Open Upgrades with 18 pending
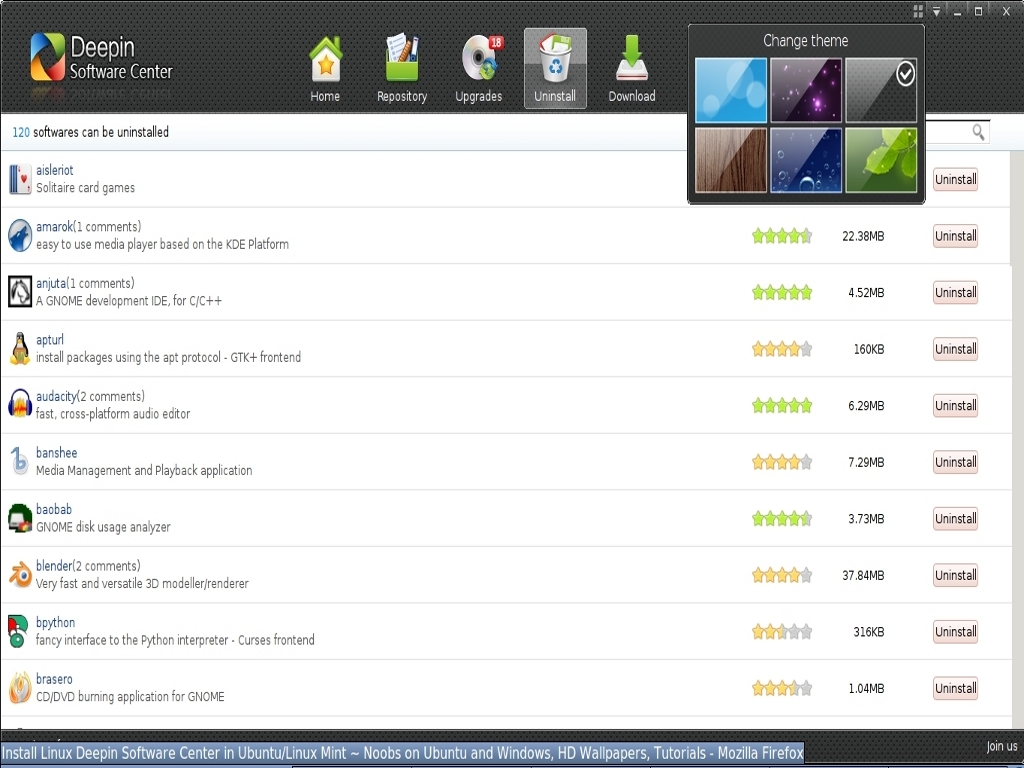Screen dimensions: 1024x768 pos(479,69)
